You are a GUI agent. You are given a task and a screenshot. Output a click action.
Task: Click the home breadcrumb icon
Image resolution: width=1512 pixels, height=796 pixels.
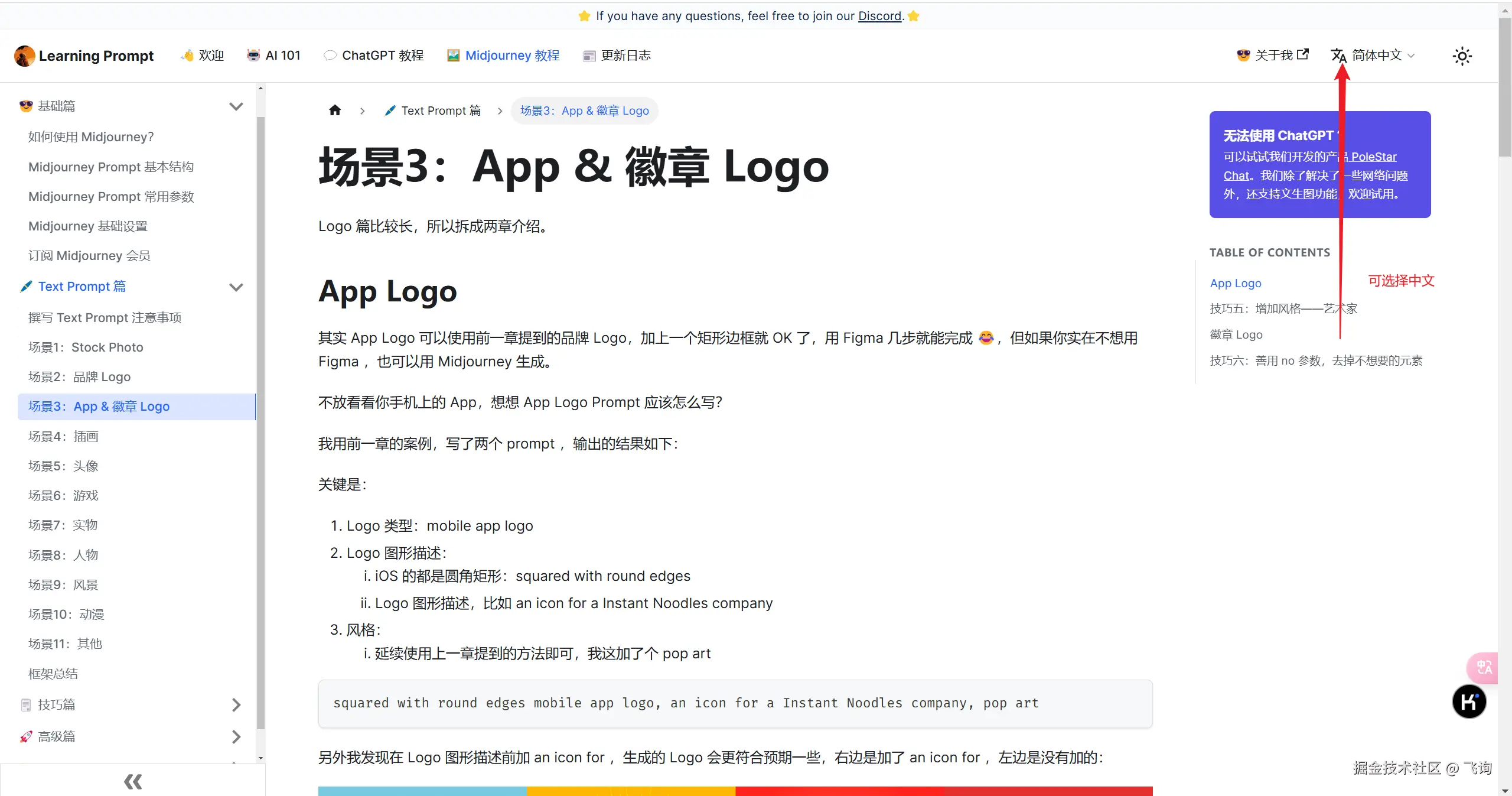click(x=335, y=111)
